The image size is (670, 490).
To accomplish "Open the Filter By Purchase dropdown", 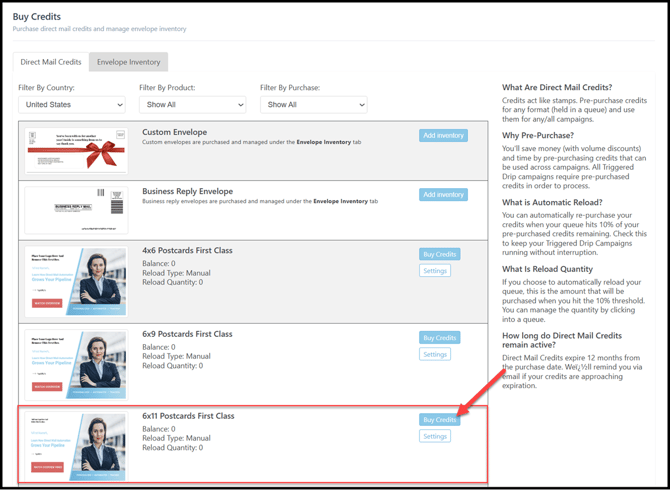I will (314, 105).
